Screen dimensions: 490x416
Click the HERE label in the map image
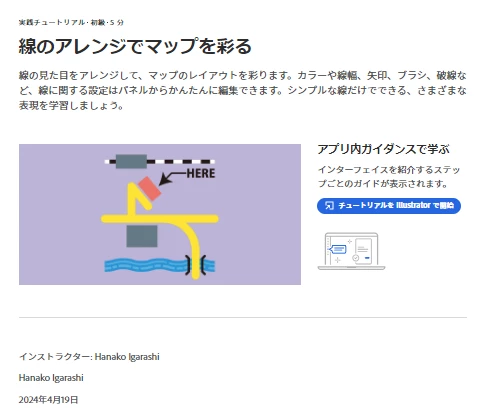point(201,173)
